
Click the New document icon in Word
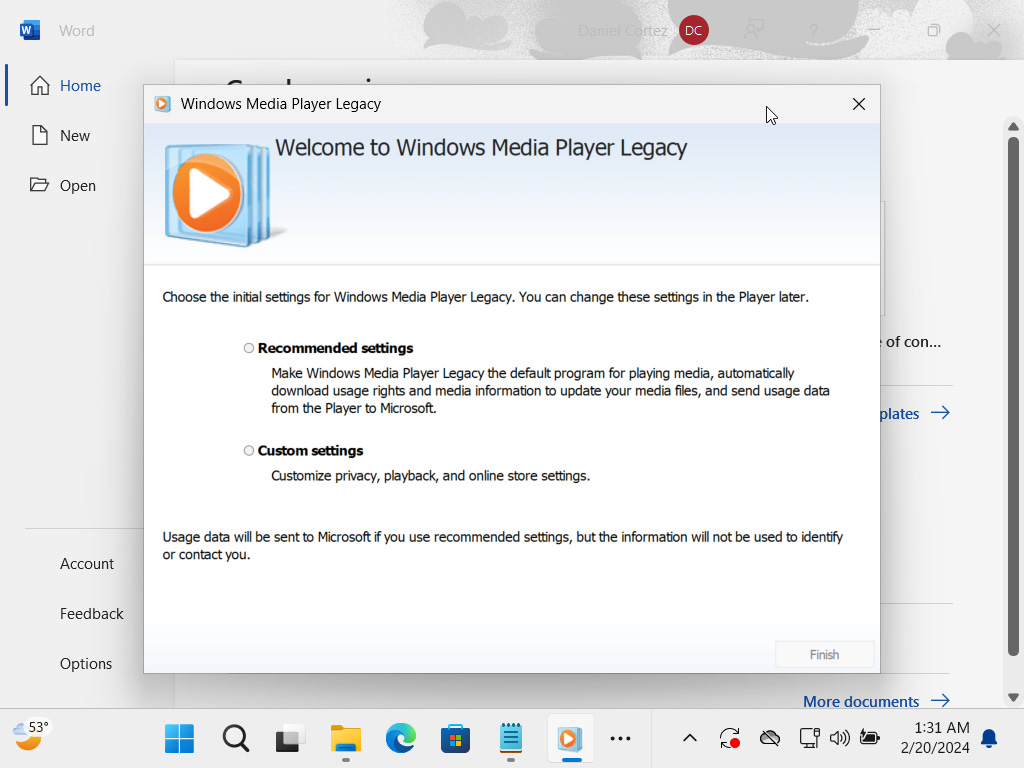tap(40, 135)
